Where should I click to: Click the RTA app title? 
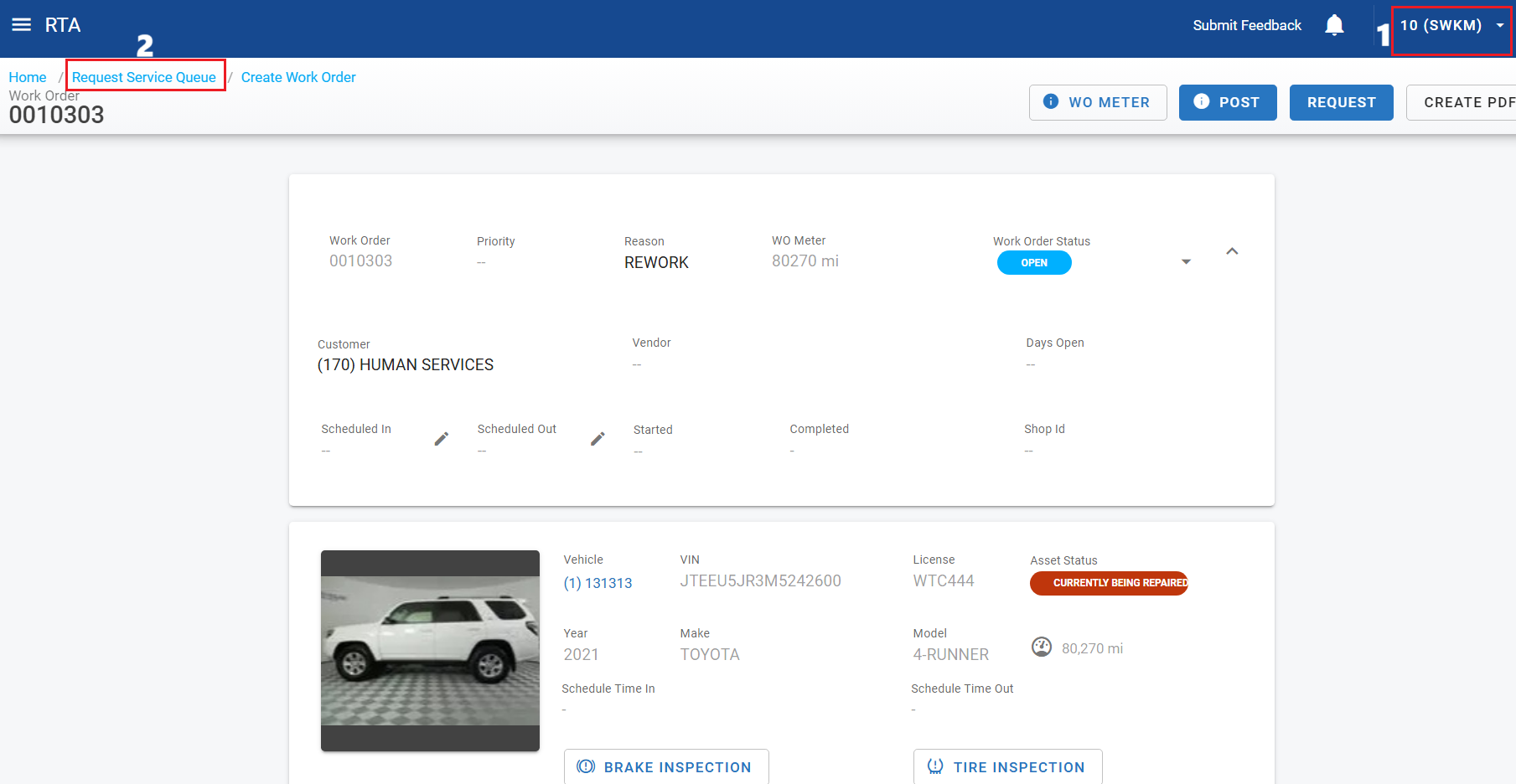click(63, 25)
